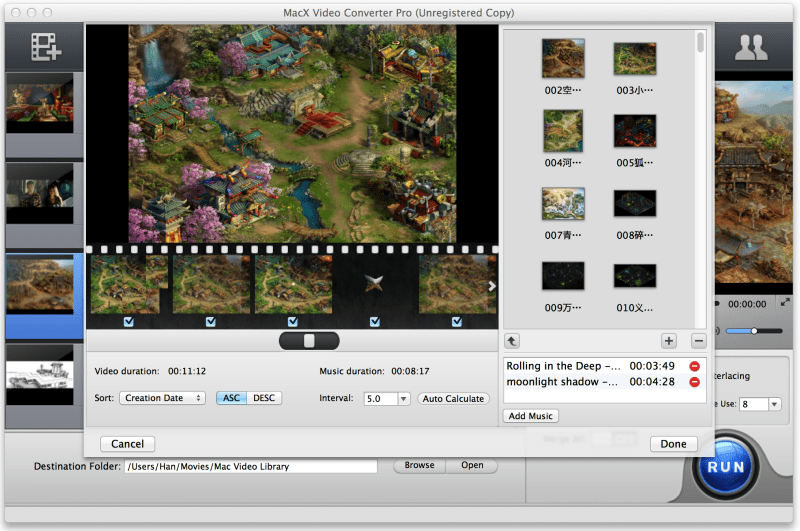
Task: Click the 00:11:12 video duration value
Action: (x=187, y=371)
